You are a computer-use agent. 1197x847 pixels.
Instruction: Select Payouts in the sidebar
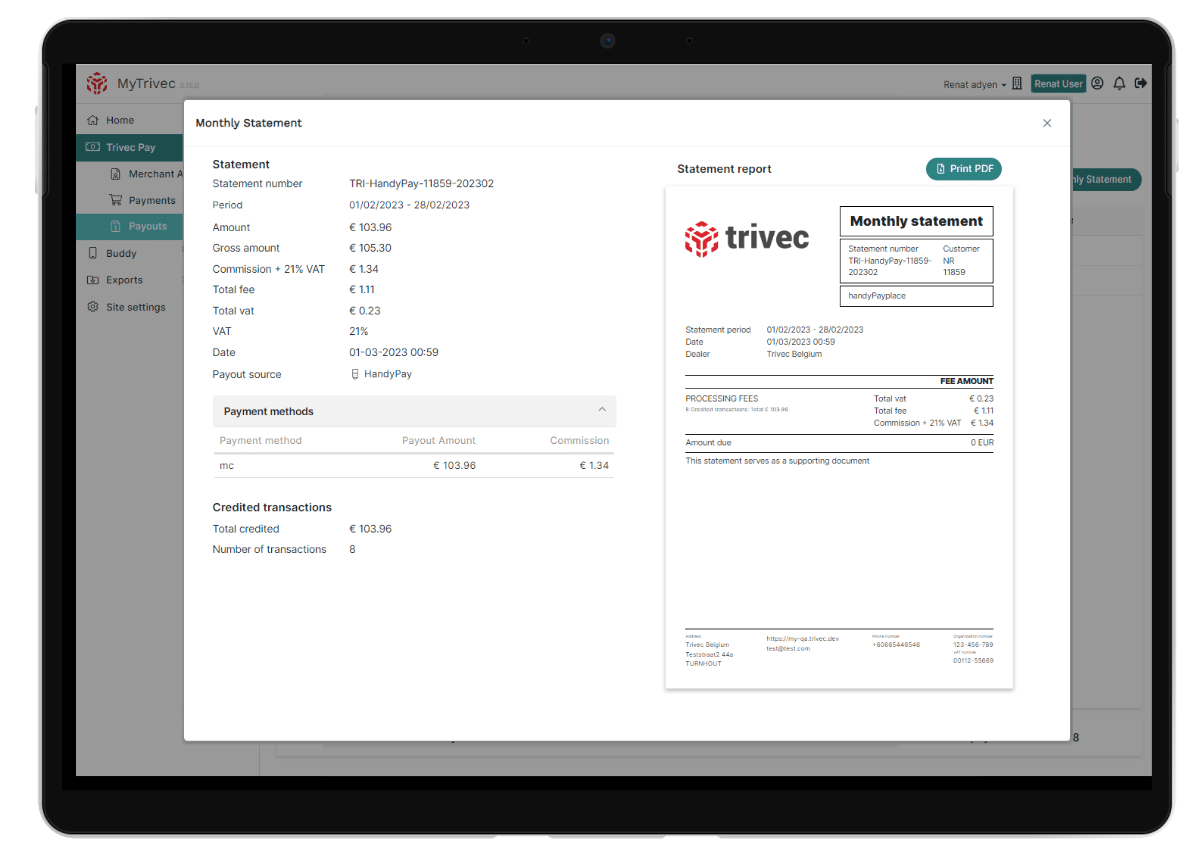tap(147, 226)
